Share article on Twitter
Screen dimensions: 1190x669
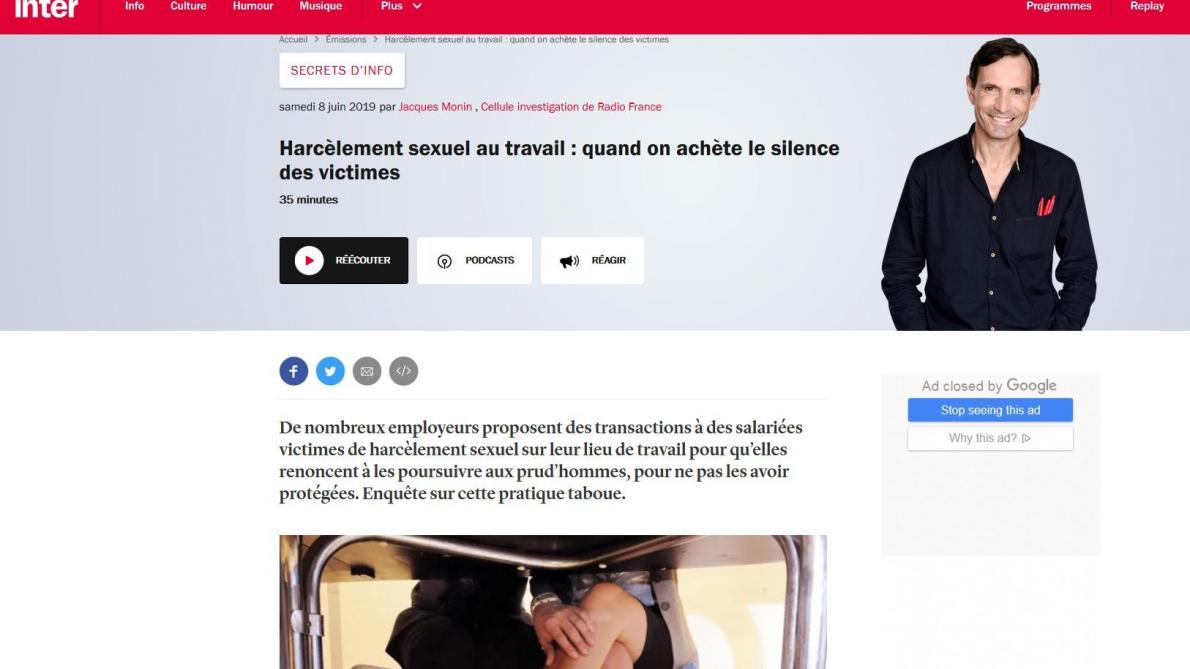coord(330,371)
